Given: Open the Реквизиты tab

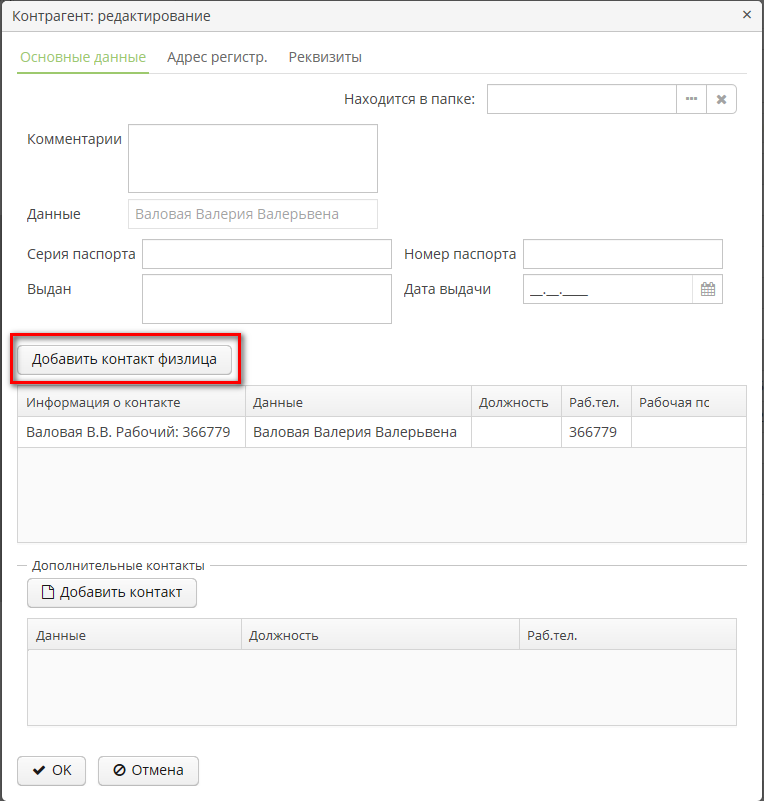Looking at the screenshot, I should tap(325, 57).
